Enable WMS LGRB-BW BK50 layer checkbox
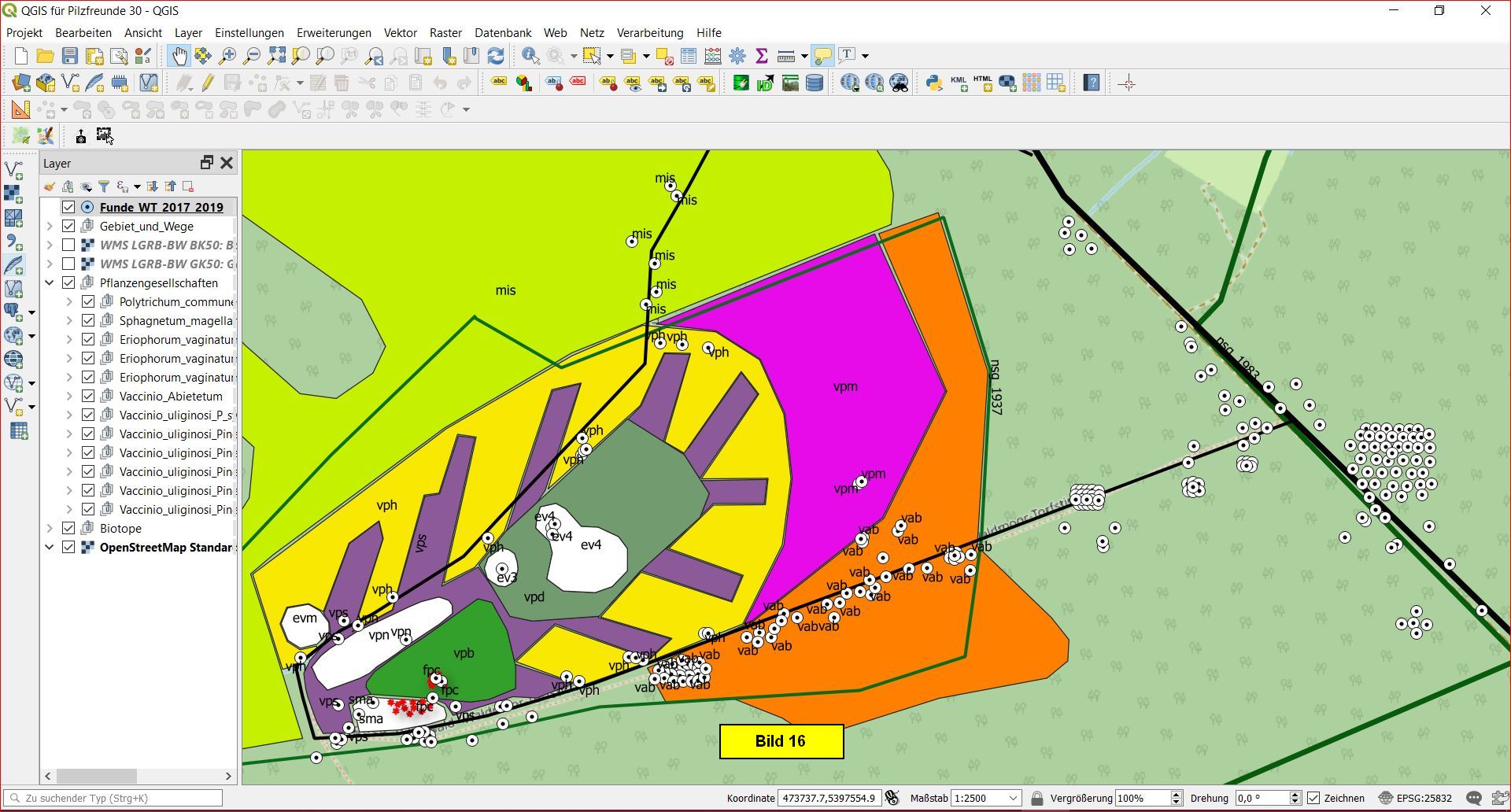The height and width of the screenshot is (812, 1511). (68, 245)
